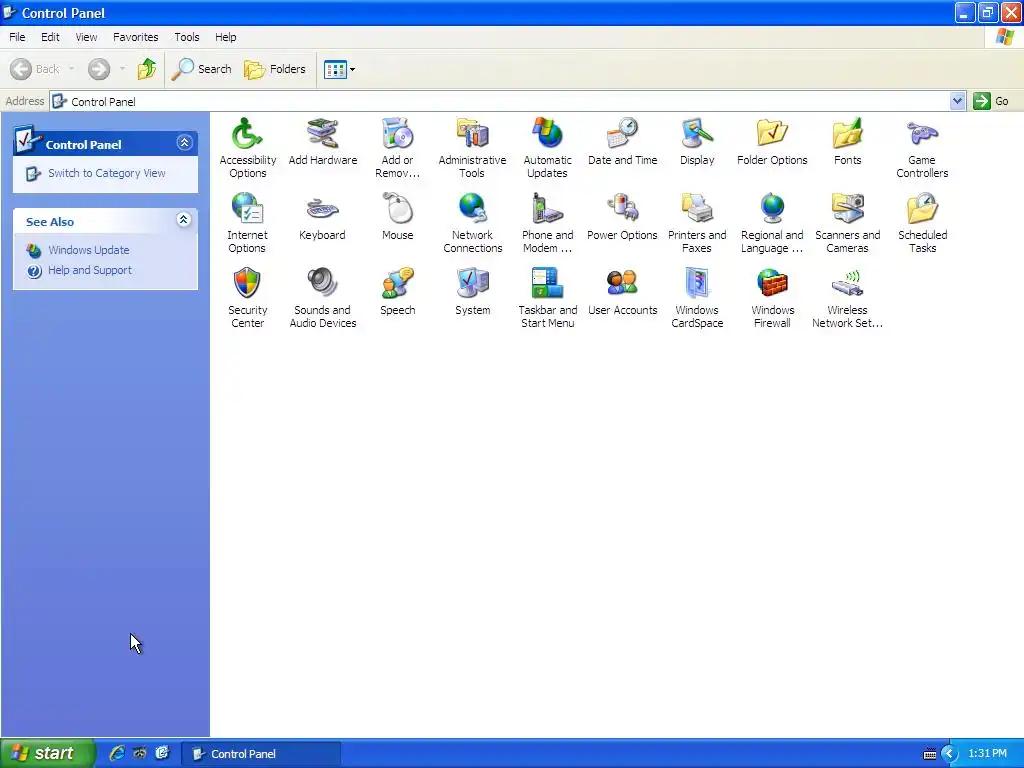Open Folder Options icon
Image resolution: width=1024 pixels, height=768 pixels.
(772, 135)
